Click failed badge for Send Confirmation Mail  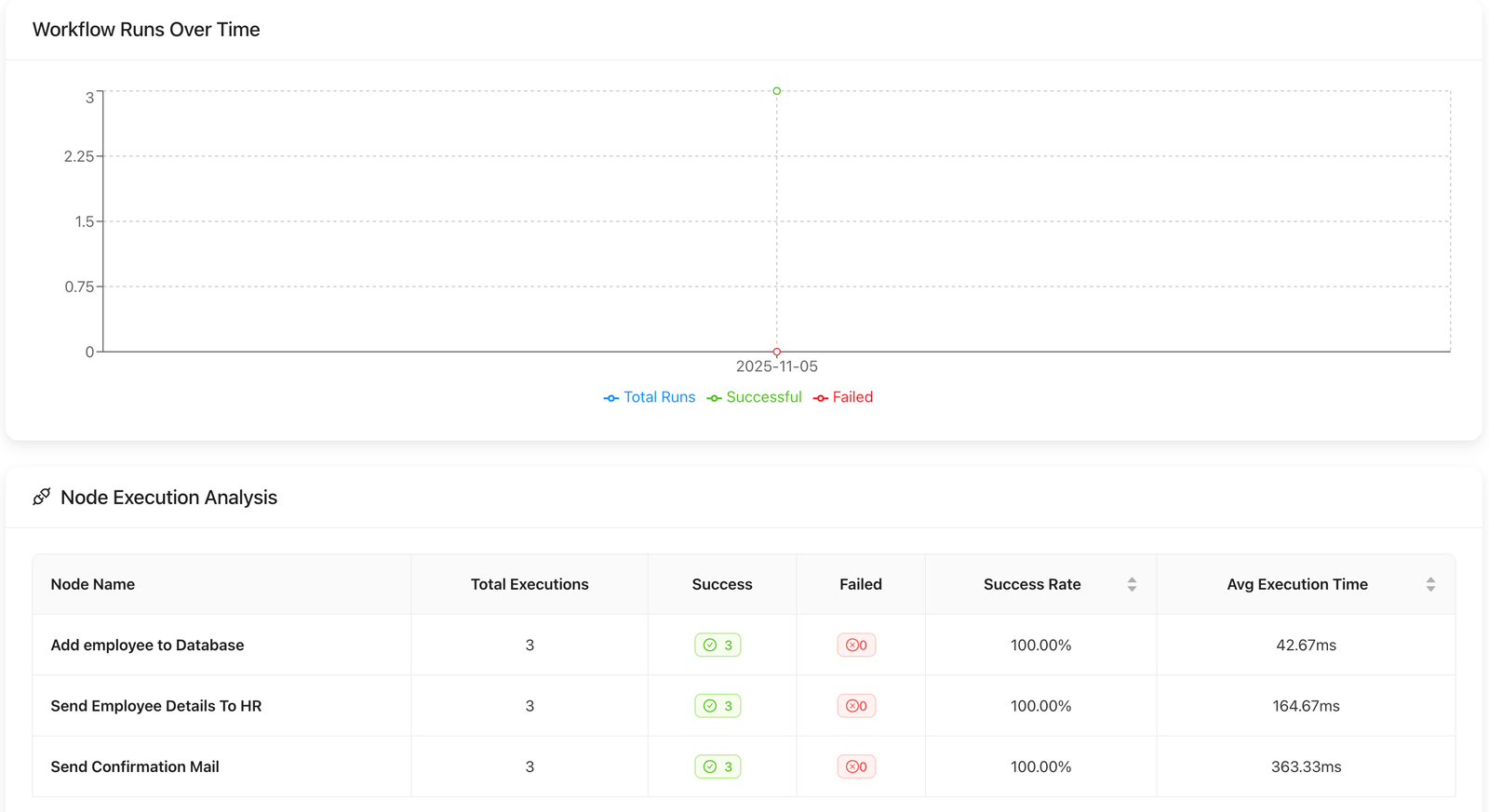856,767
